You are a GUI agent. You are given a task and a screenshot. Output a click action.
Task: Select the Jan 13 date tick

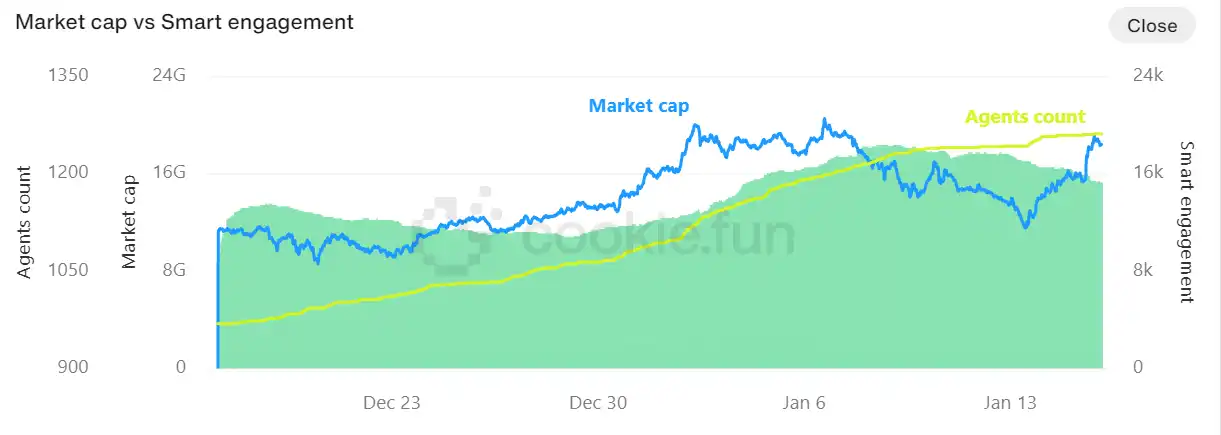(x=1010, y=403)
